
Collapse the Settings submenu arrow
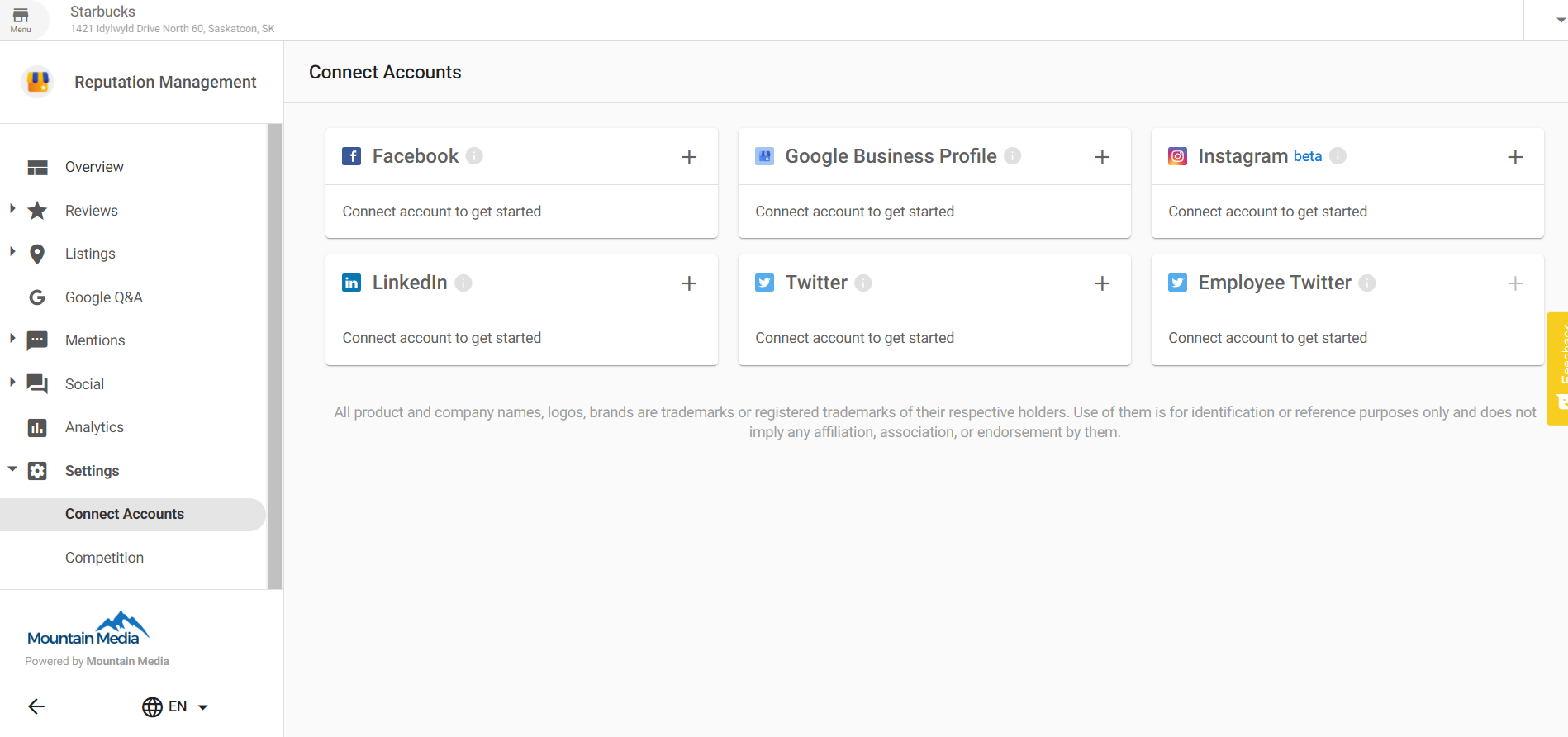(x=12, y=469)
